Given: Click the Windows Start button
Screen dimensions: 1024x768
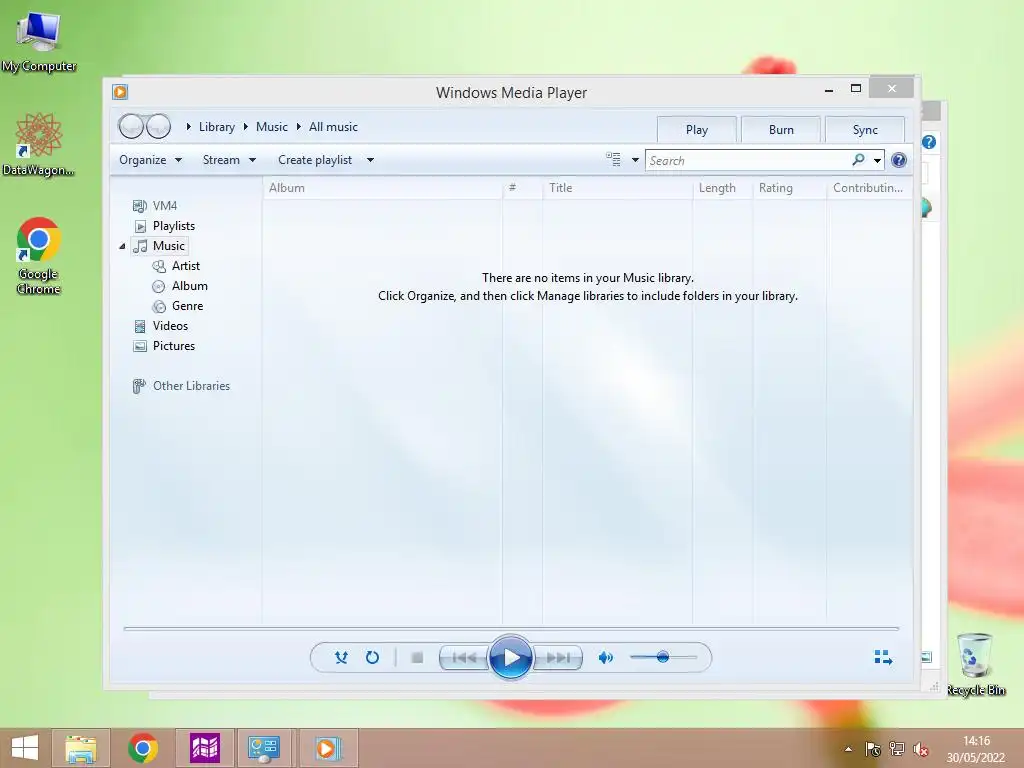Looking at the screenshot, I should pos(25,748).
